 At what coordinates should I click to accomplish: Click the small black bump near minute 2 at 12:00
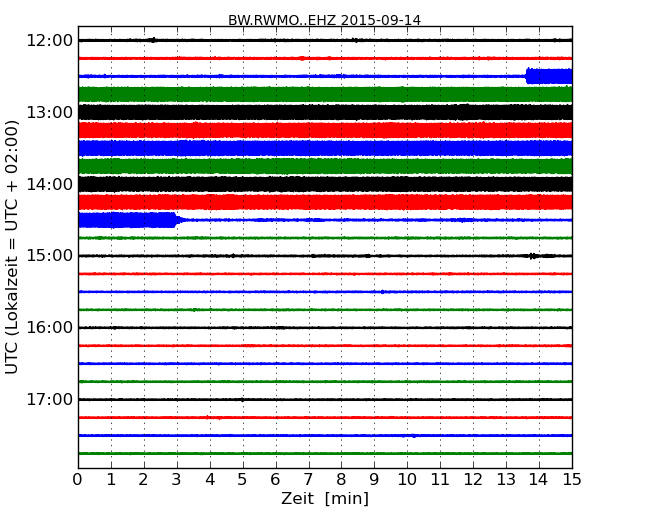pos(153,40)
